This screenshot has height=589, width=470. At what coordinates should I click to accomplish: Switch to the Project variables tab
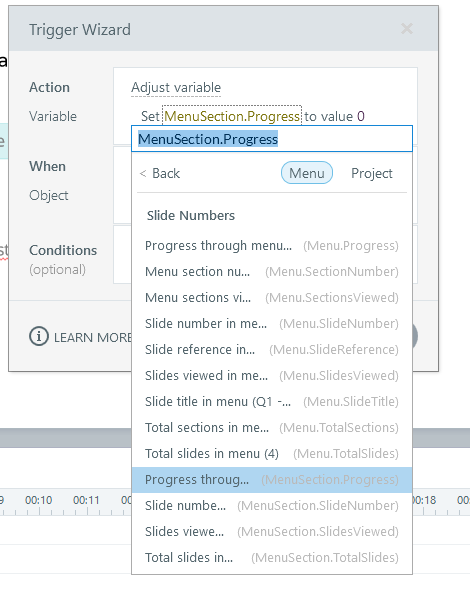pyautogui.click(x=372, y=174)
